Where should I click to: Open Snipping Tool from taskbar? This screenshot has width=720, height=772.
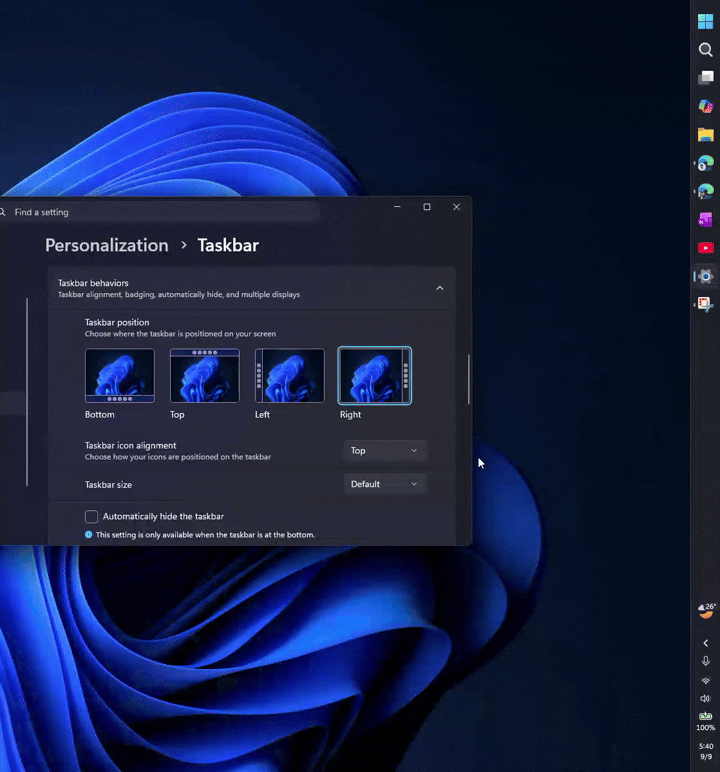(x=705, y=304)
